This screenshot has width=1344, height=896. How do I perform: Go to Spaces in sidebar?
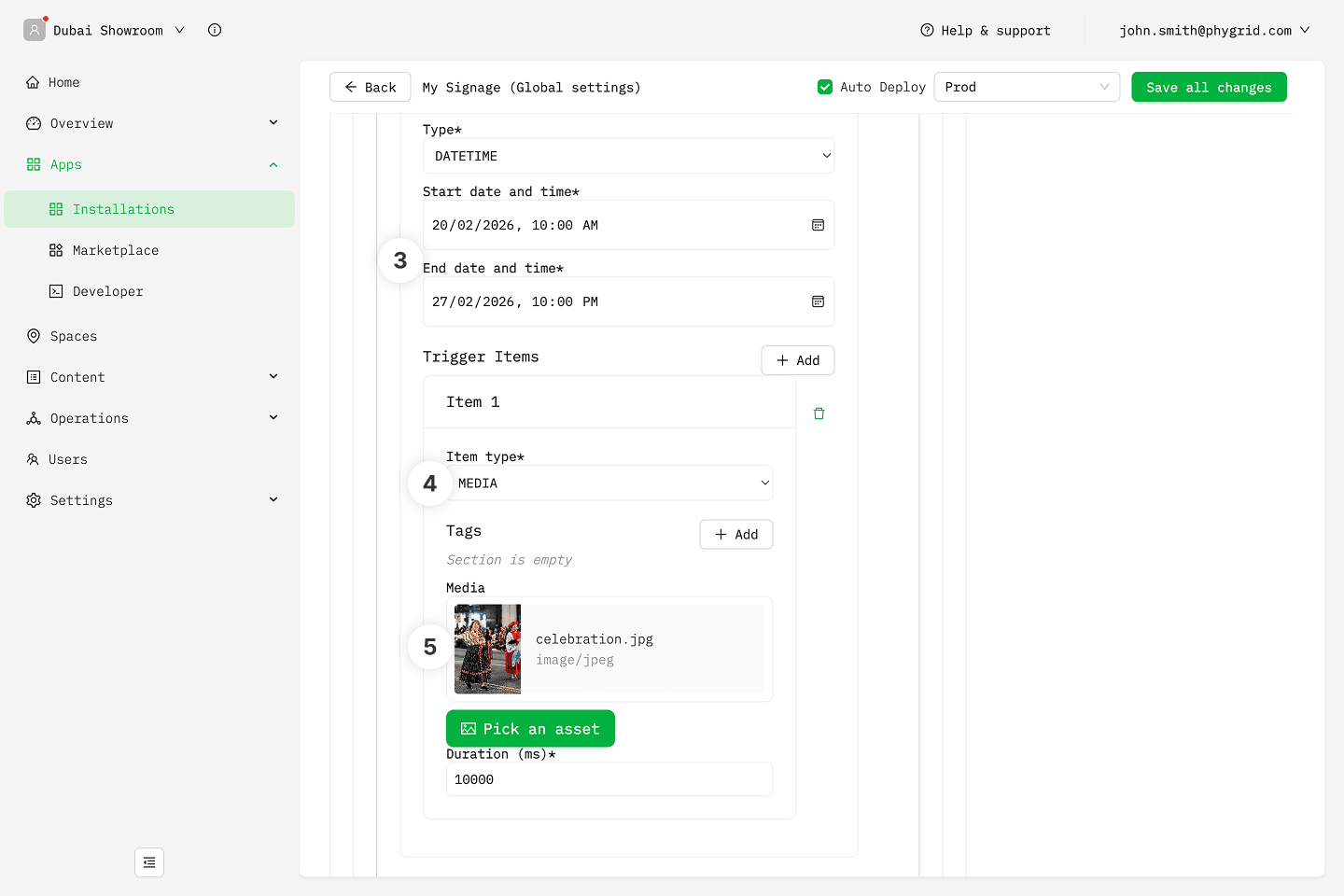[x=74, y=336]
